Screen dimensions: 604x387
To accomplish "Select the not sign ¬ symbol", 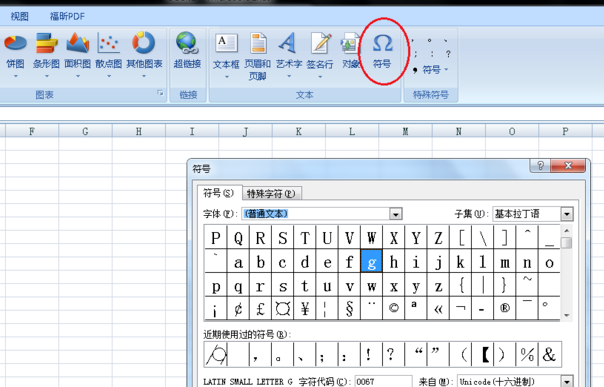I will (x=460, y=308).
